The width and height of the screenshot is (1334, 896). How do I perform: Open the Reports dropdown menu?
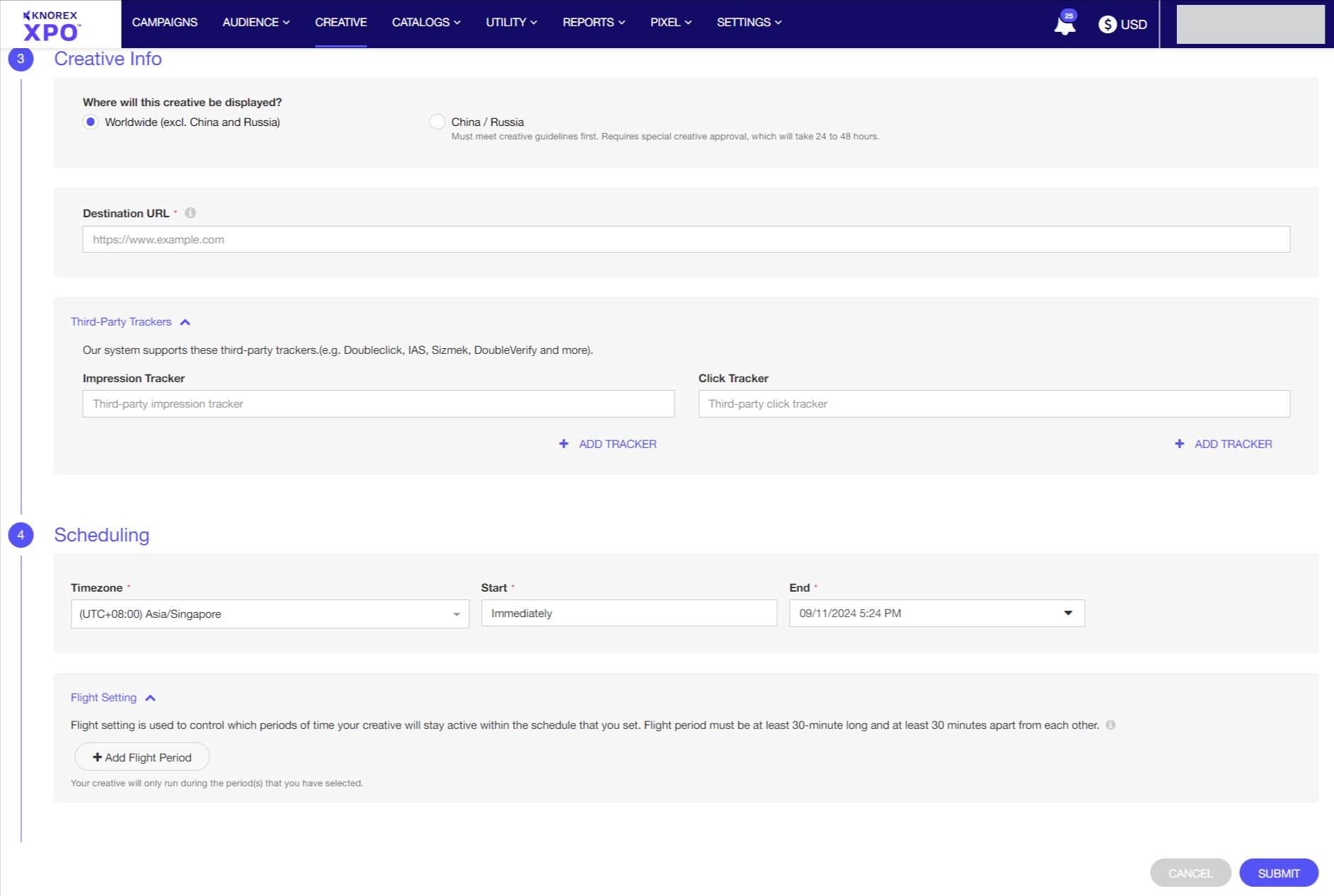pos(593,22)
